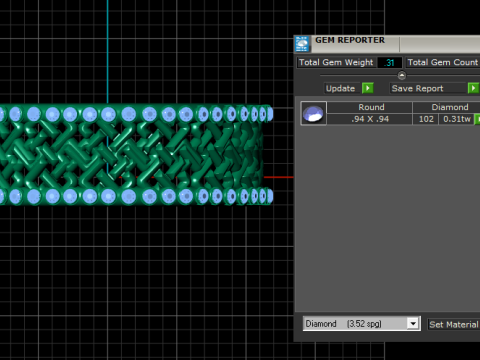
Task: Click the green arrow next to 0.31tw
Action: 477,119
